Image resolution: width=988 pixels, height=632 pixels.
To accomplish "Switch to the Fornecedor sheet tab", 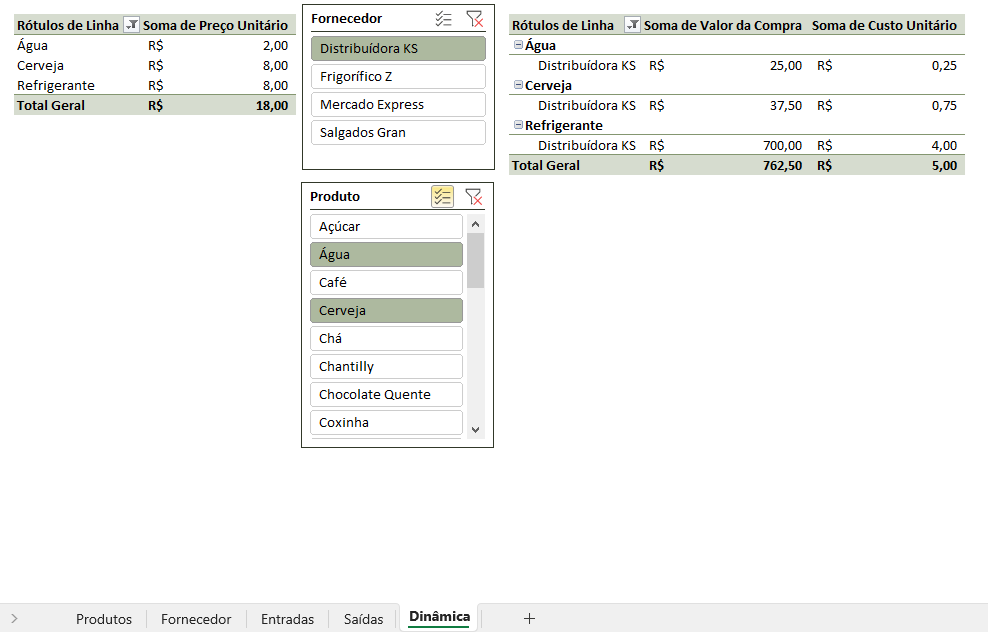I will 196,619.
